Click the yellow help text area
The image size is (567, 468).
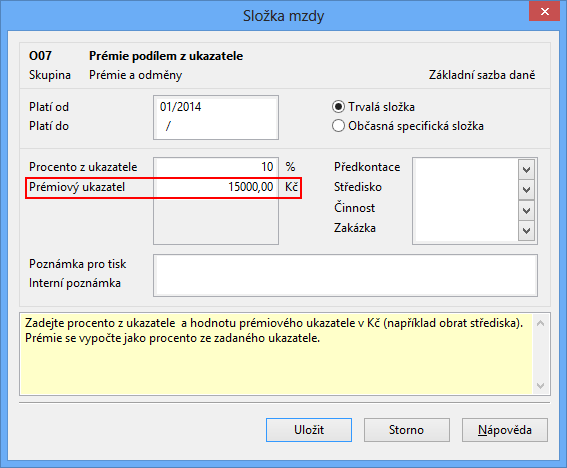277,354
